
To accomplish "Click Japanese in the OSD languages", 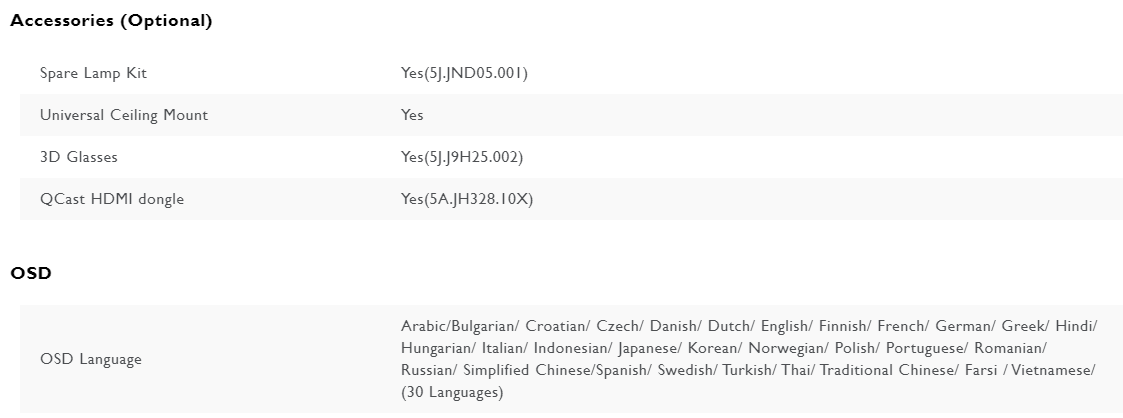I will 648,348.
